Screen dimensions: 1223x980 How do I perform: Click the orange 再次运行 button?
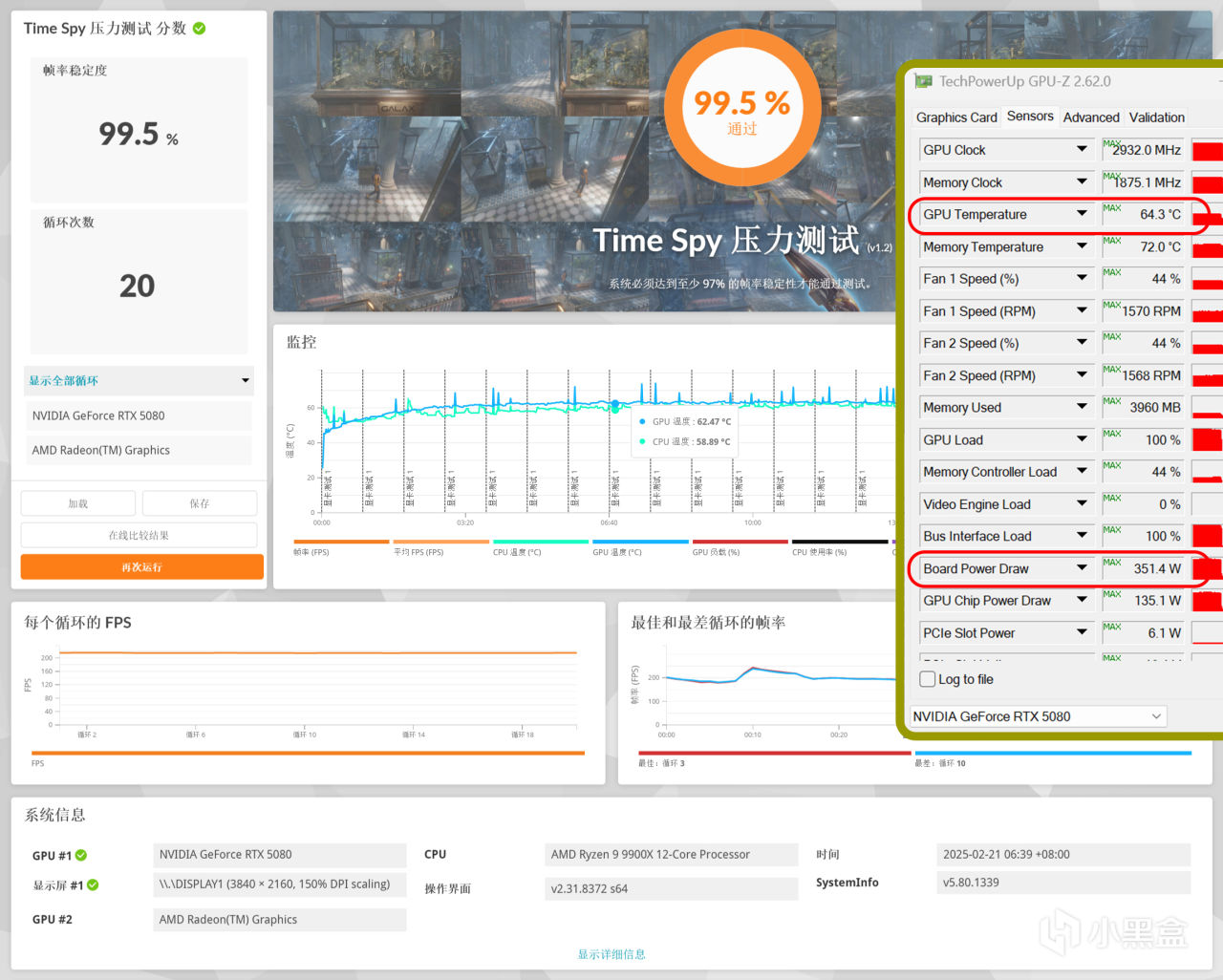[141, 566]
